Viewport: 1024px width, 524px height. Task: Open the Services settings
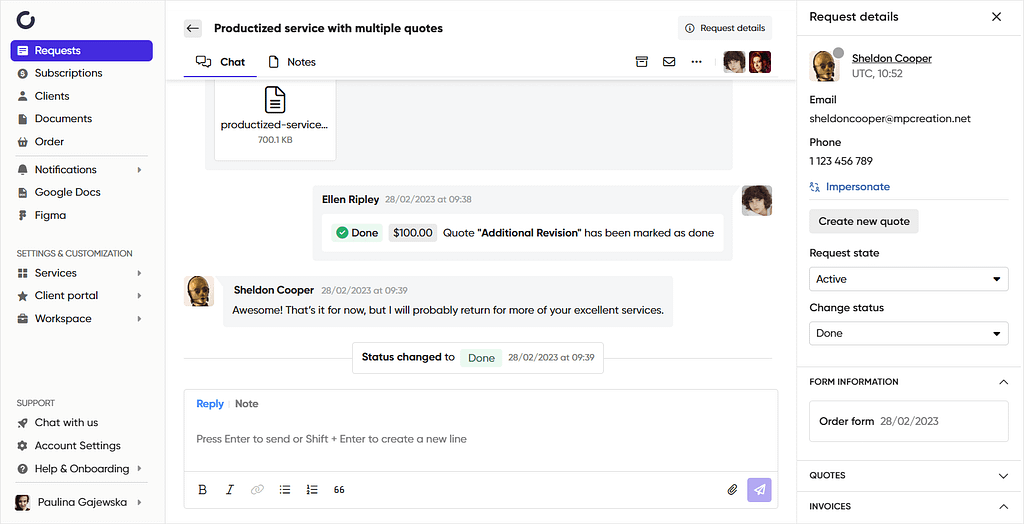[x=56, y=273]
